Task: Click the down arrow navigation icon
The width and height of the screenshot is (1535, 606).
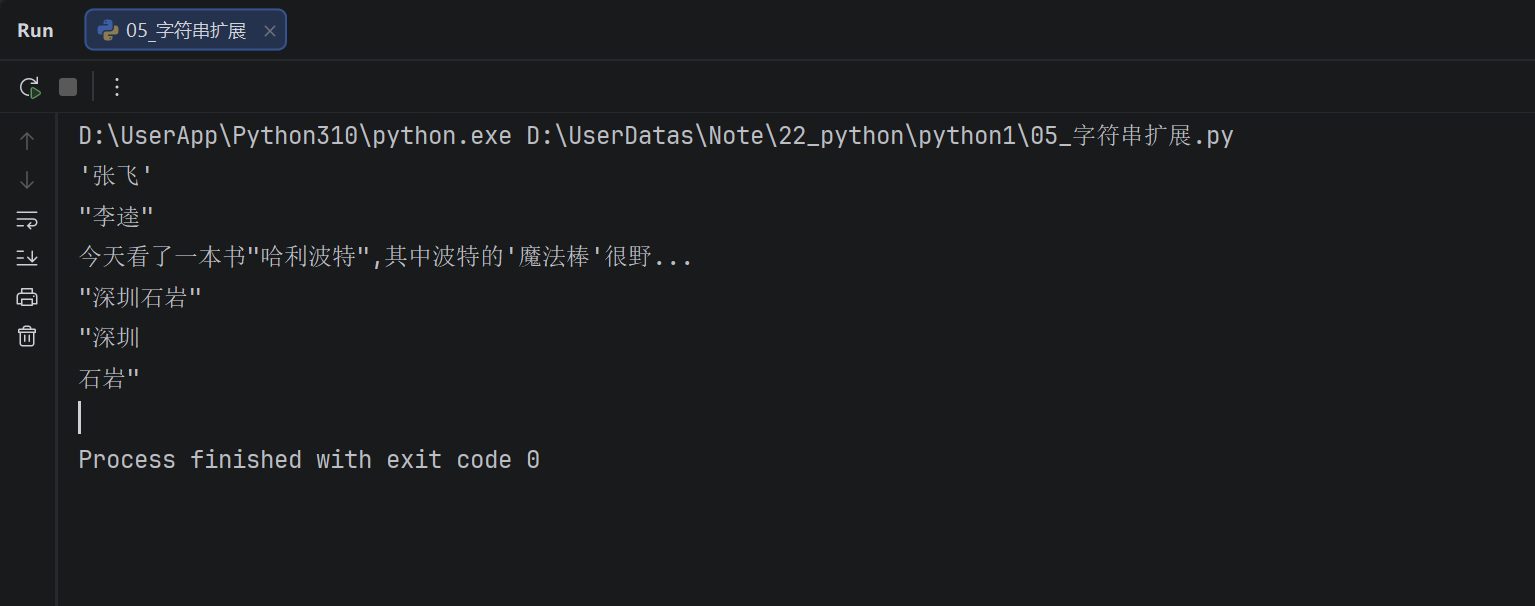Action: 27,180
